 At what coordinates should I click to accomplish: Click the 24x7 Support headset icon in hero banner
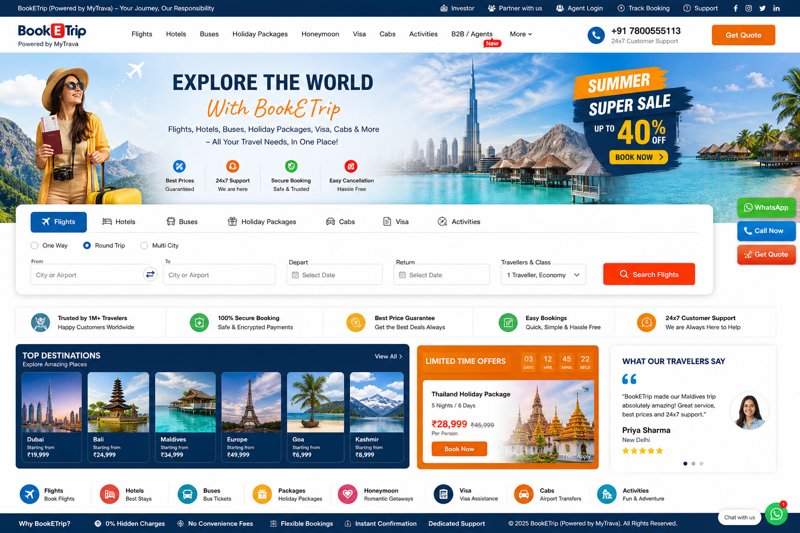tap(233, 166)
